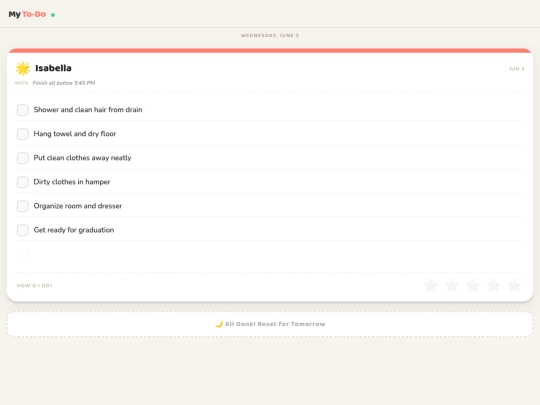Check the Dirty clothes in hamper box
The image size is (540, 405).
(23, 182)
